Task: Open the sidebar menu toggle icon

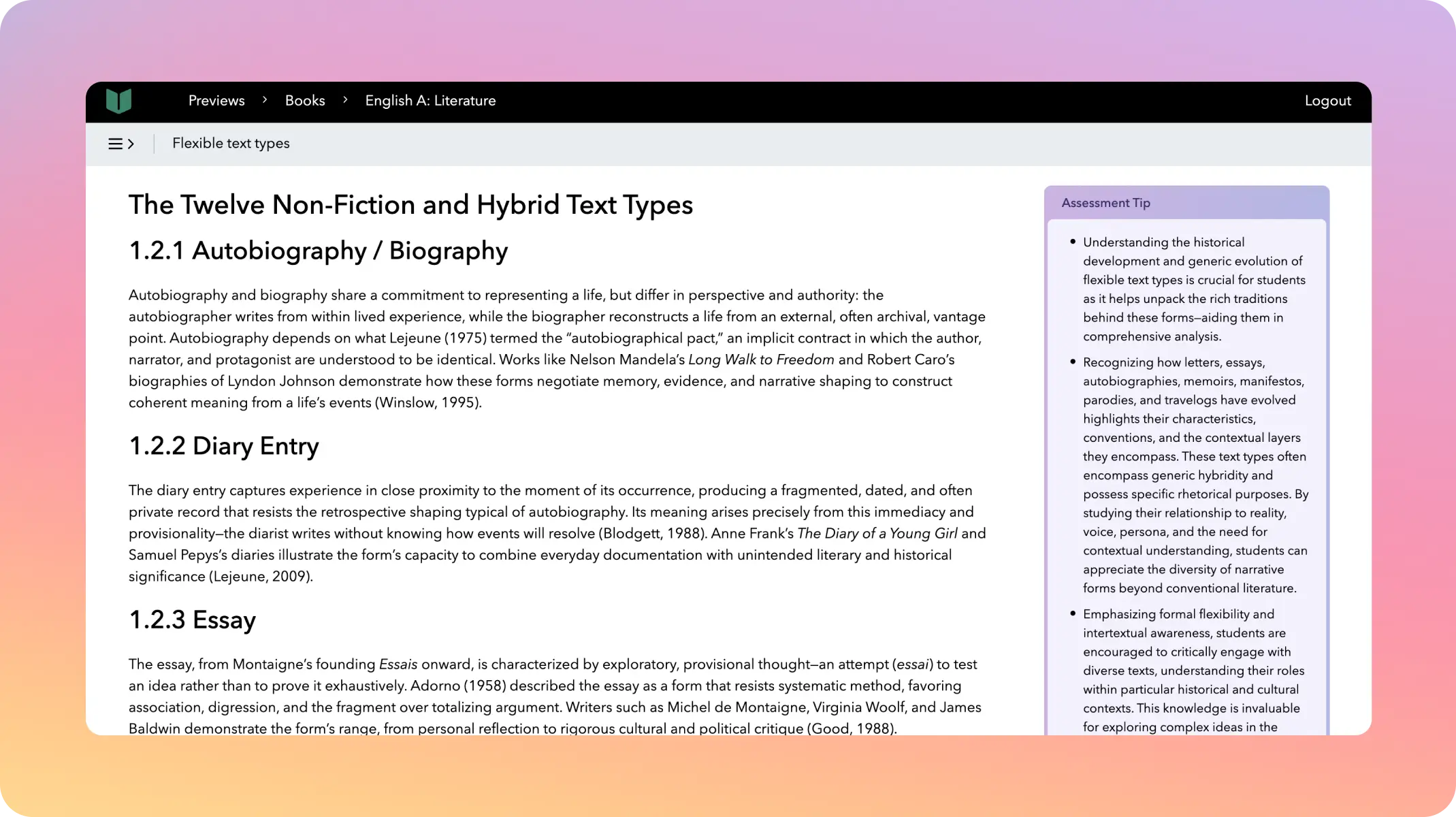Action: tap(121, 144)
